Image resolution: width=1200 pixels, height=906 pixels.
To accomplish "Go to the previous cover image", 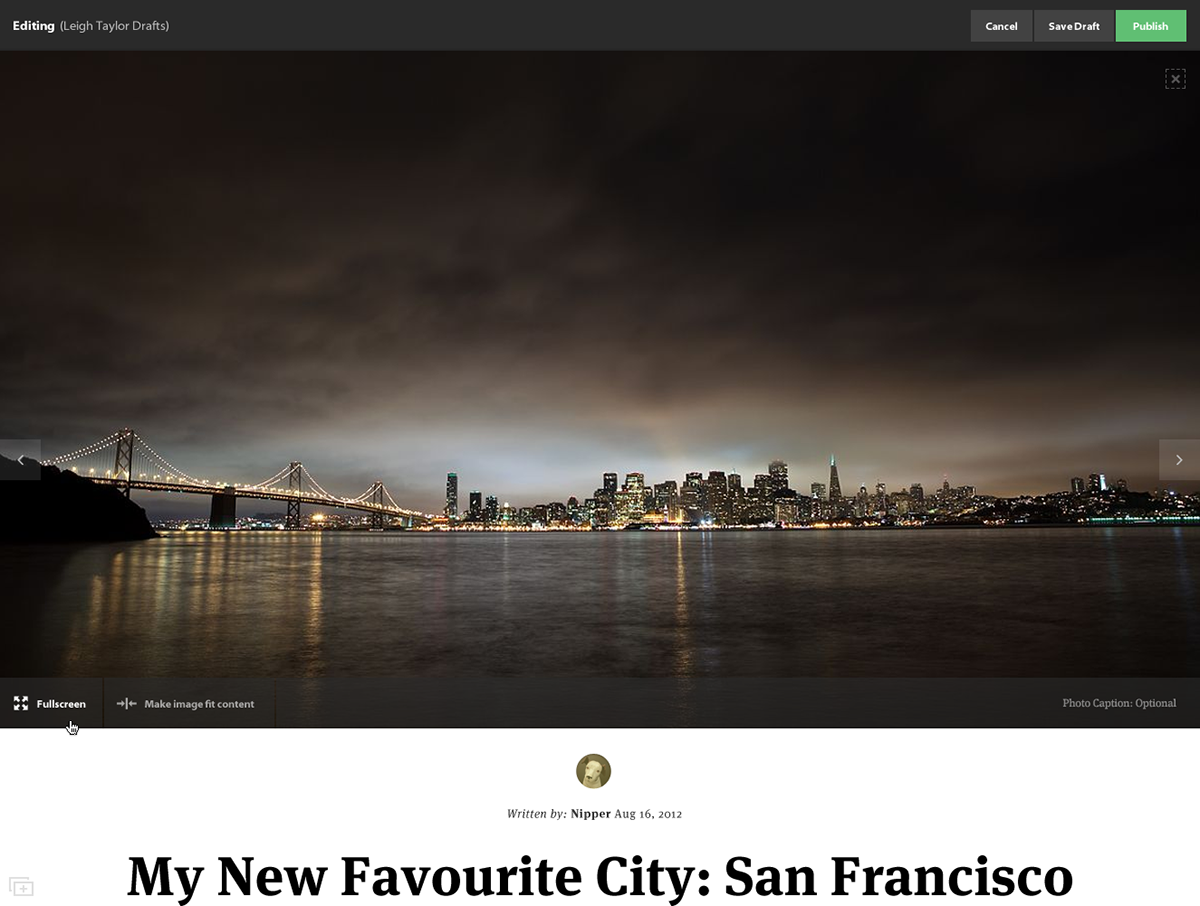I will coord(20,460).
